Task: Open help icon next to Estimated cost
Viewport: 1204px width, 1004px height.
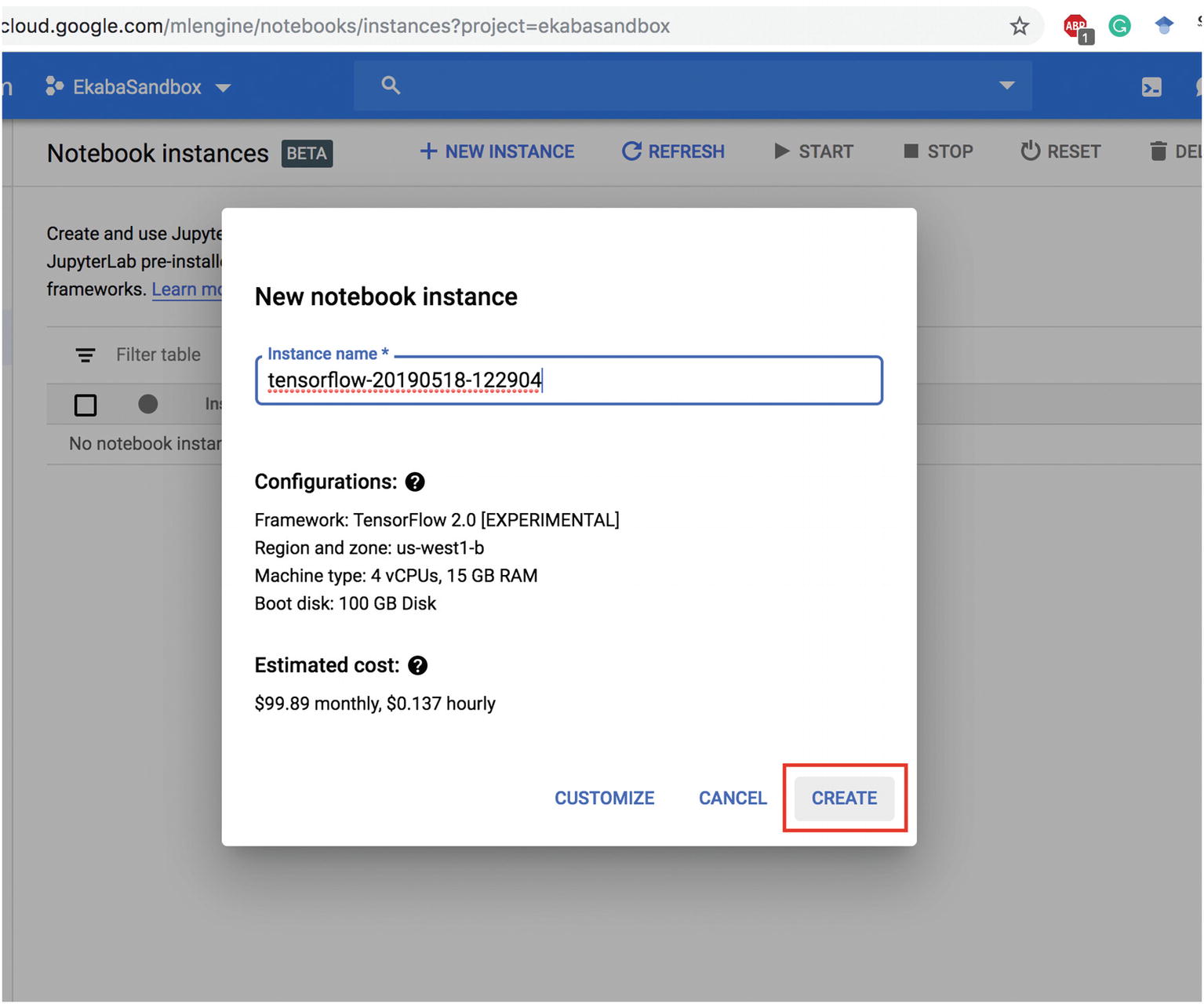Action: [x=418, y=665]
